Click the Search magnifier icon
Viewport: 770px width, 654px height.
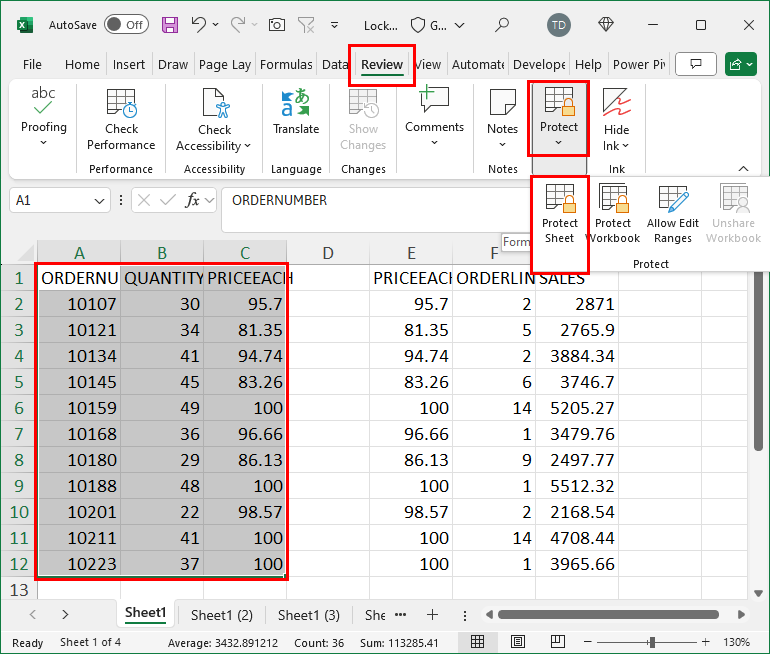click(502, 25)
